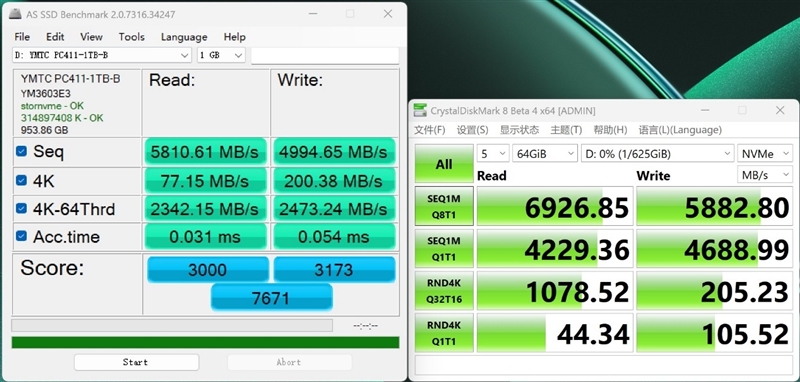This screenshot has width=800, height=382.
Task: Open the Language menu in AS SSD
Action: tap(184, 37)
